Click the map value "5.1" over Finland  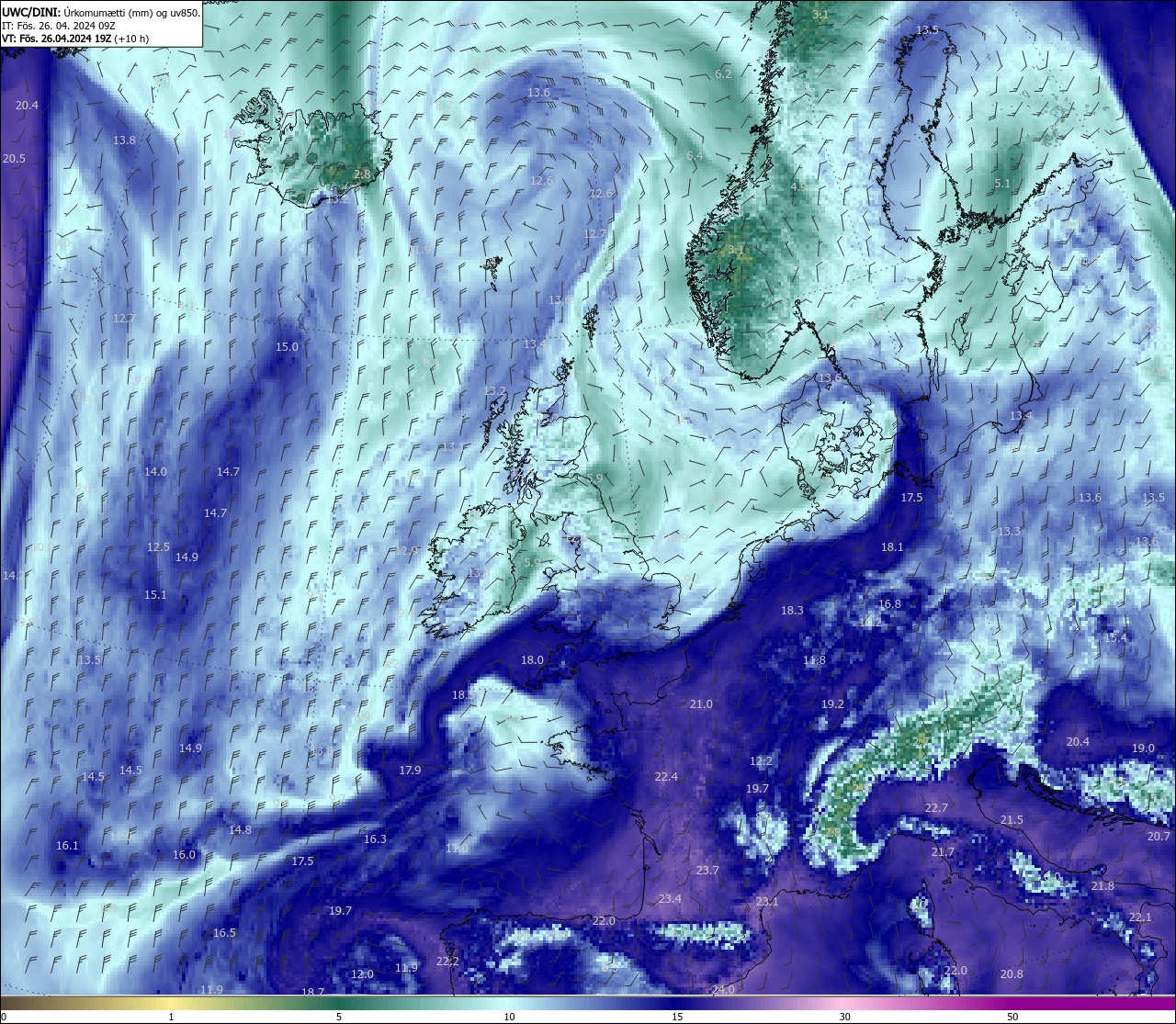1002,184
